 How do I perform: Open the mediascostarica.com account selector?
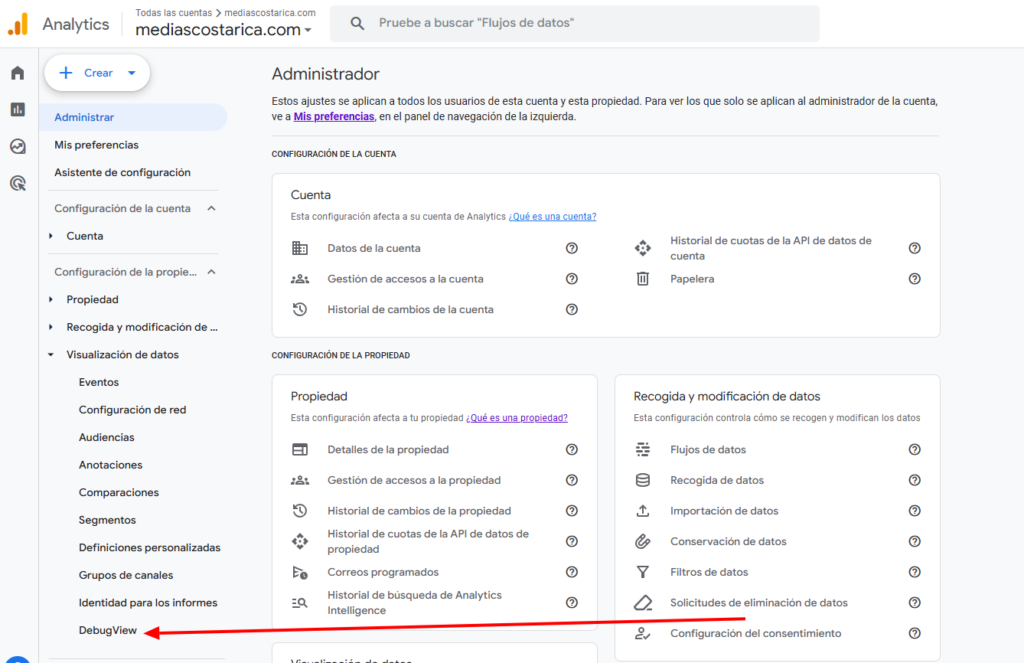[x=224, y=30]
